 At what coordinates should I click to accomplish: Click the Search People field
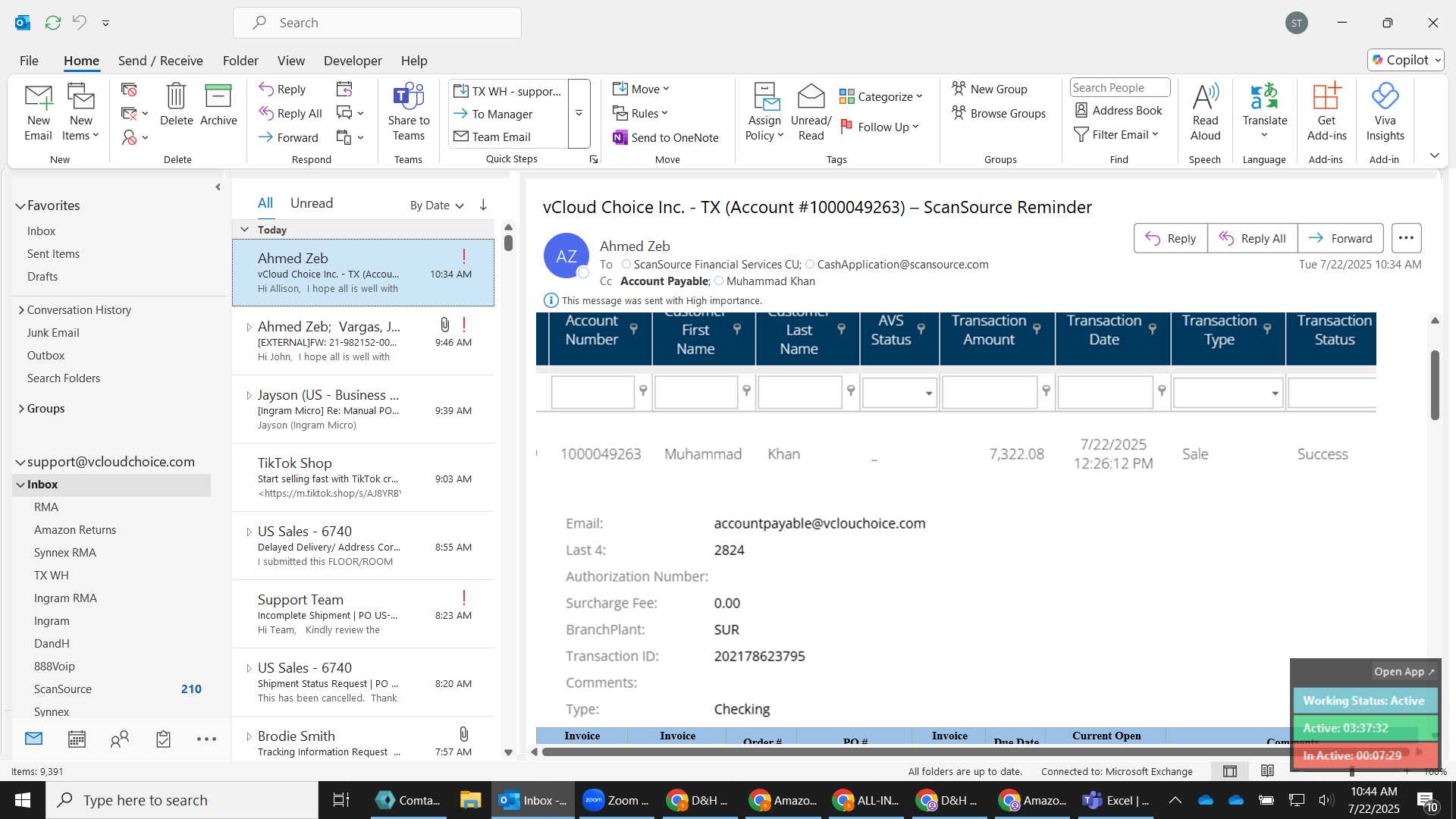click(x=1119, y=87)
